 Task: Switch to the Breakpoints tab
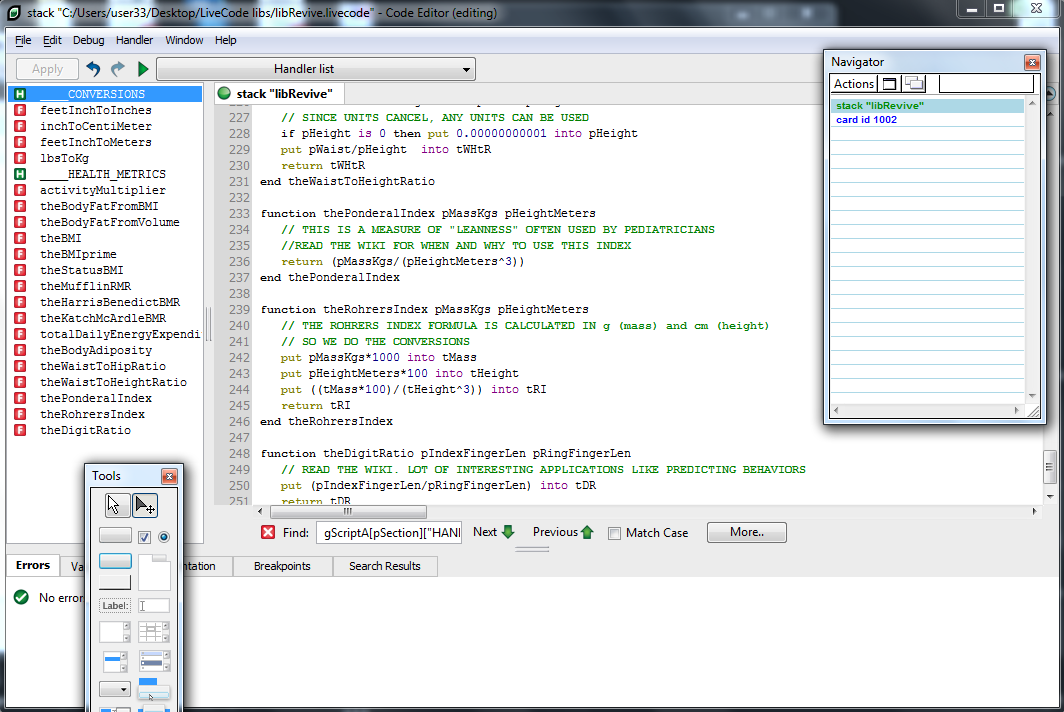tap(282, 566)
